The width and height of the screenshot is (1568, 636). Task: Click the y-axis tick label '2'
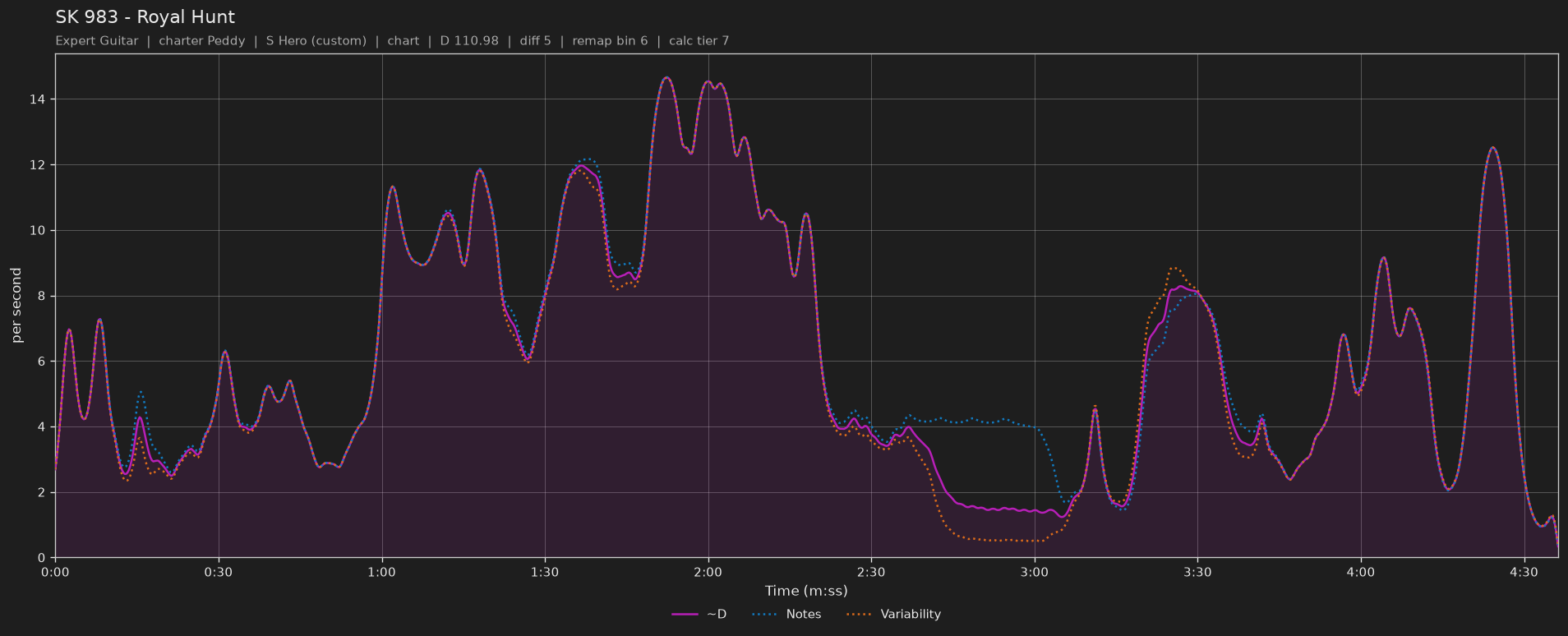pos(41,493)
